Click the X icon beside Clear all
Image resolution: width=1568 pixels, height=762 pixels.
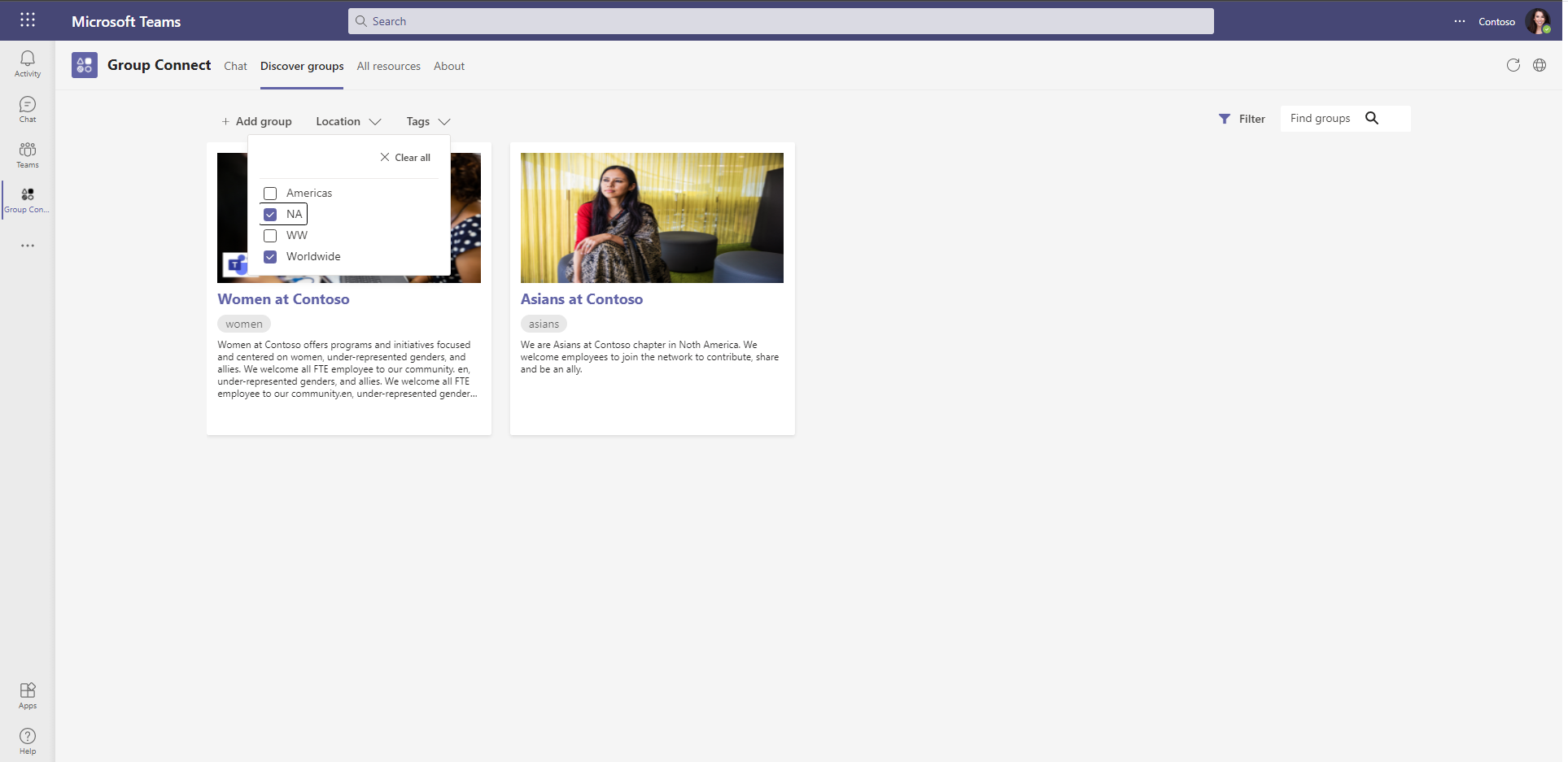(x=385, y=157)
